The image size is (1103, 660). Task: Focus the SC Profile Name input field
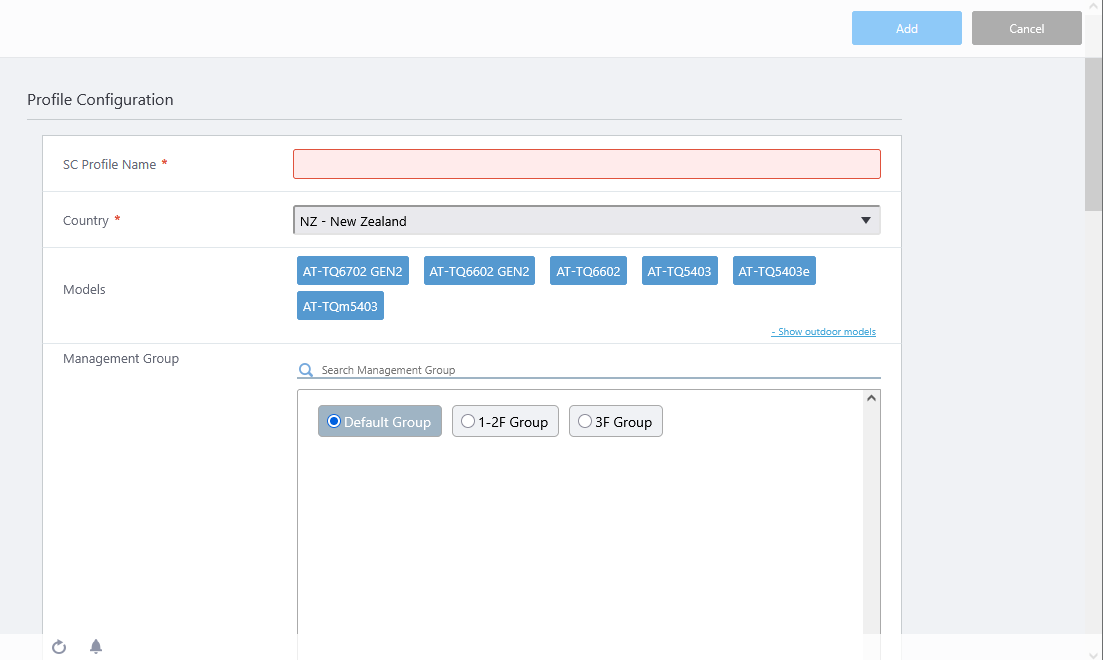pos(586,164)
